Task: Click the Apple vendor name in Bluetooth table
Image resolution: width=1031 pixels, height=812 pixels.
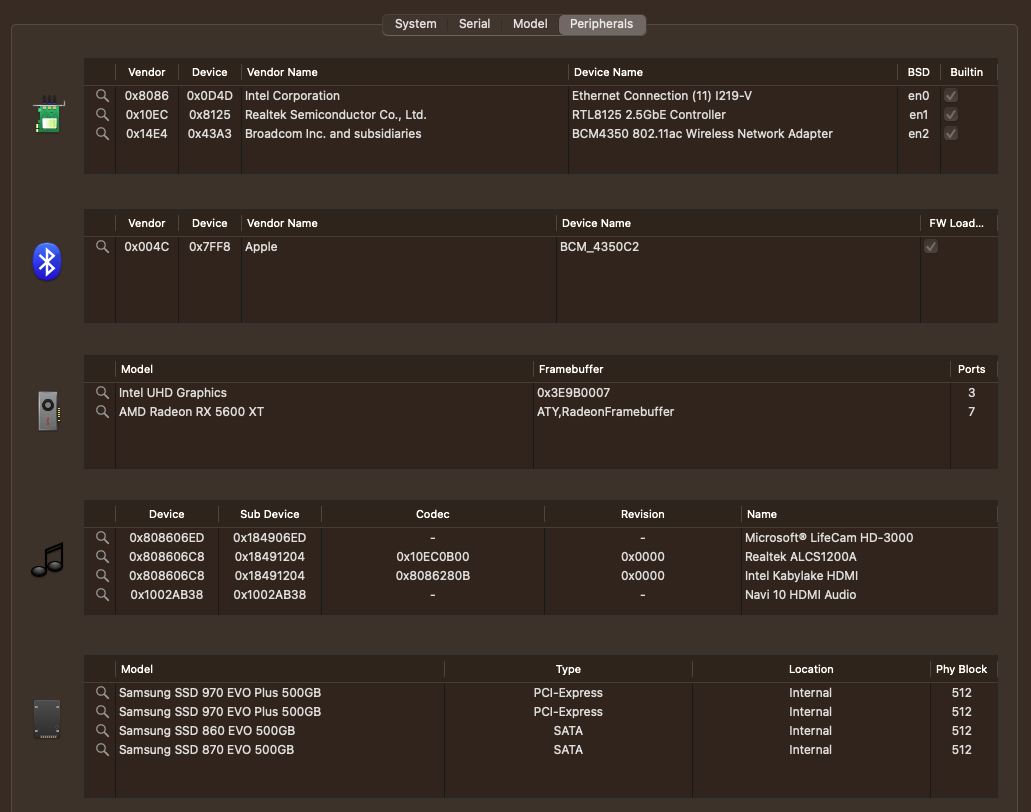Action: click(261, 247)
